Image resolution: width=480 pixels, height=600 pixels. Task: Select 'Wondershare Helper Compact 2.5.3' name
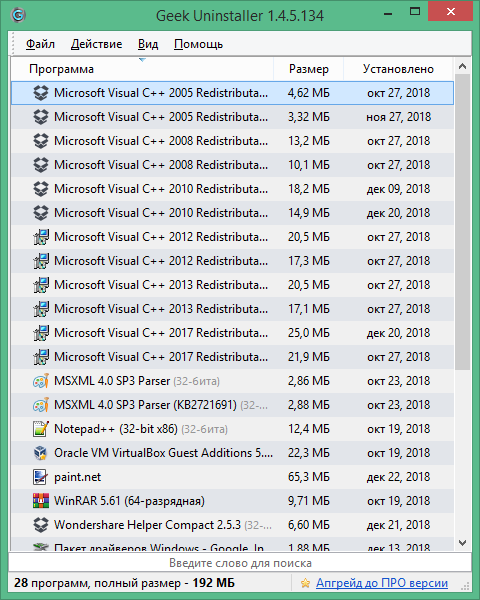click(x=147, y=525)
